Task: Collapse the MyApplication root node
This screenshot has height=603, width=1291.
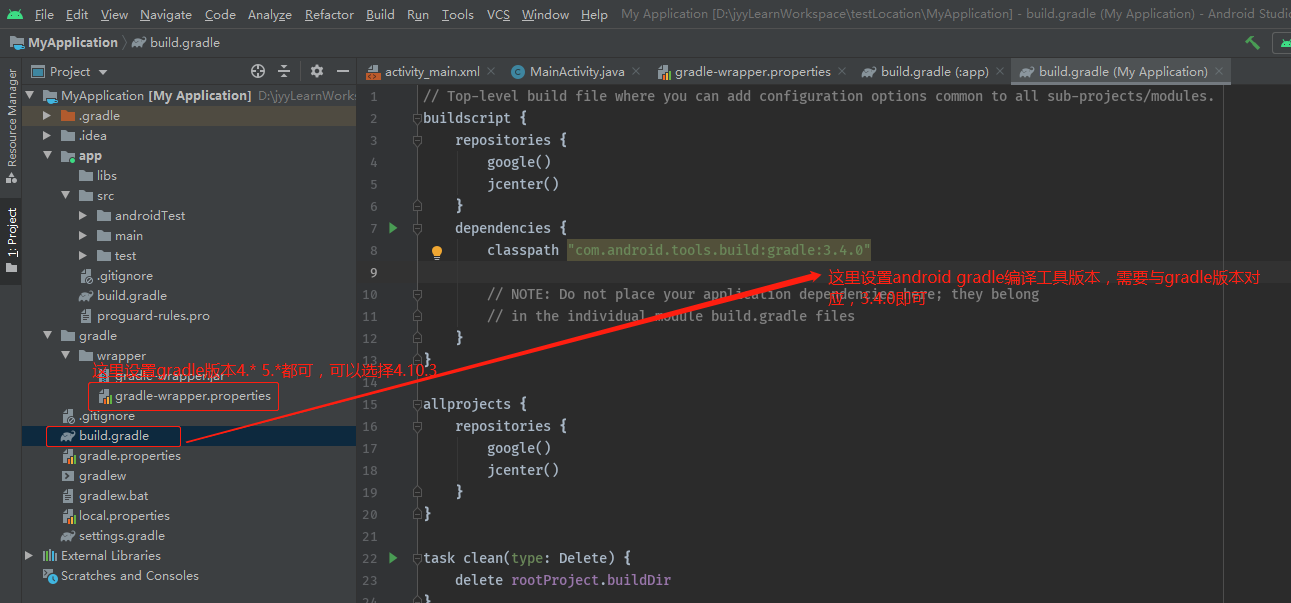Action: coord(30,96)
